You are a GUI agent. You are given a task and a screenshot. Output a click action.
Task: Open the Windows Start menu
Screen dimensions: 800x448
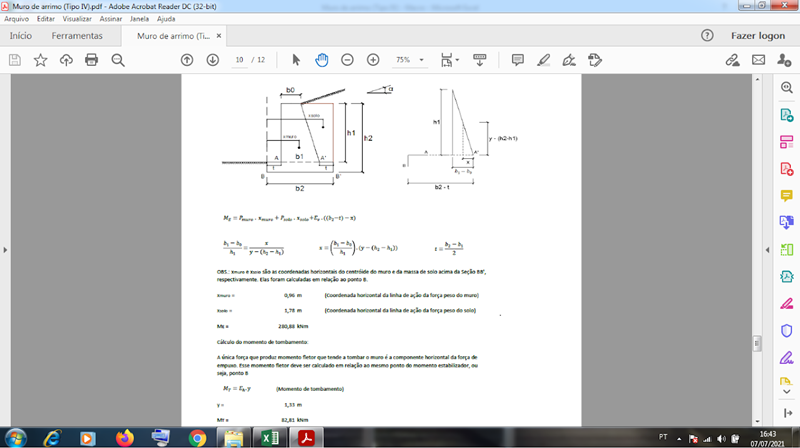[x=15, y=438]
